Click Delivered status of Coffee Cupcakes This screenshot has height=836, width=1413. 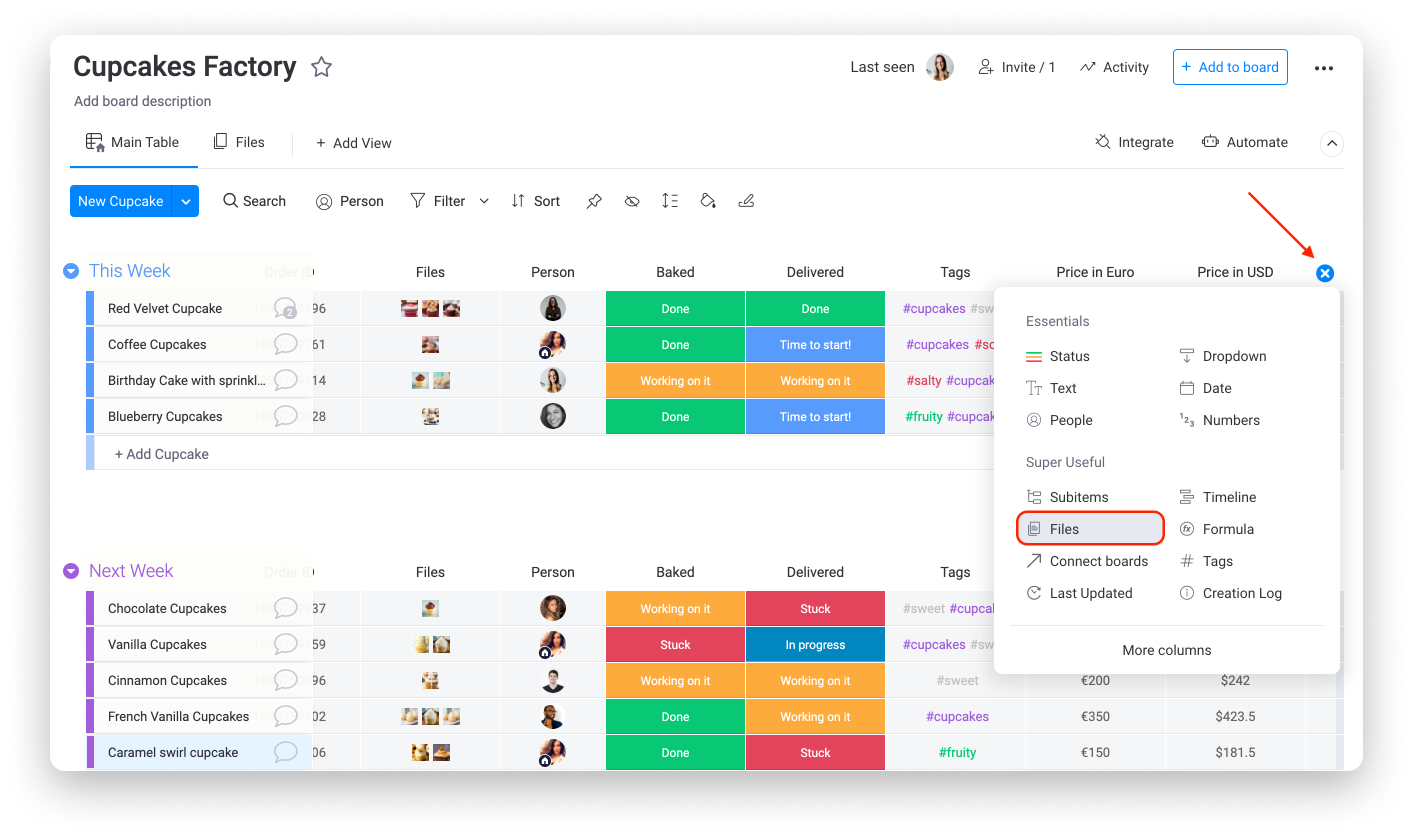click(x=815, y=344)
